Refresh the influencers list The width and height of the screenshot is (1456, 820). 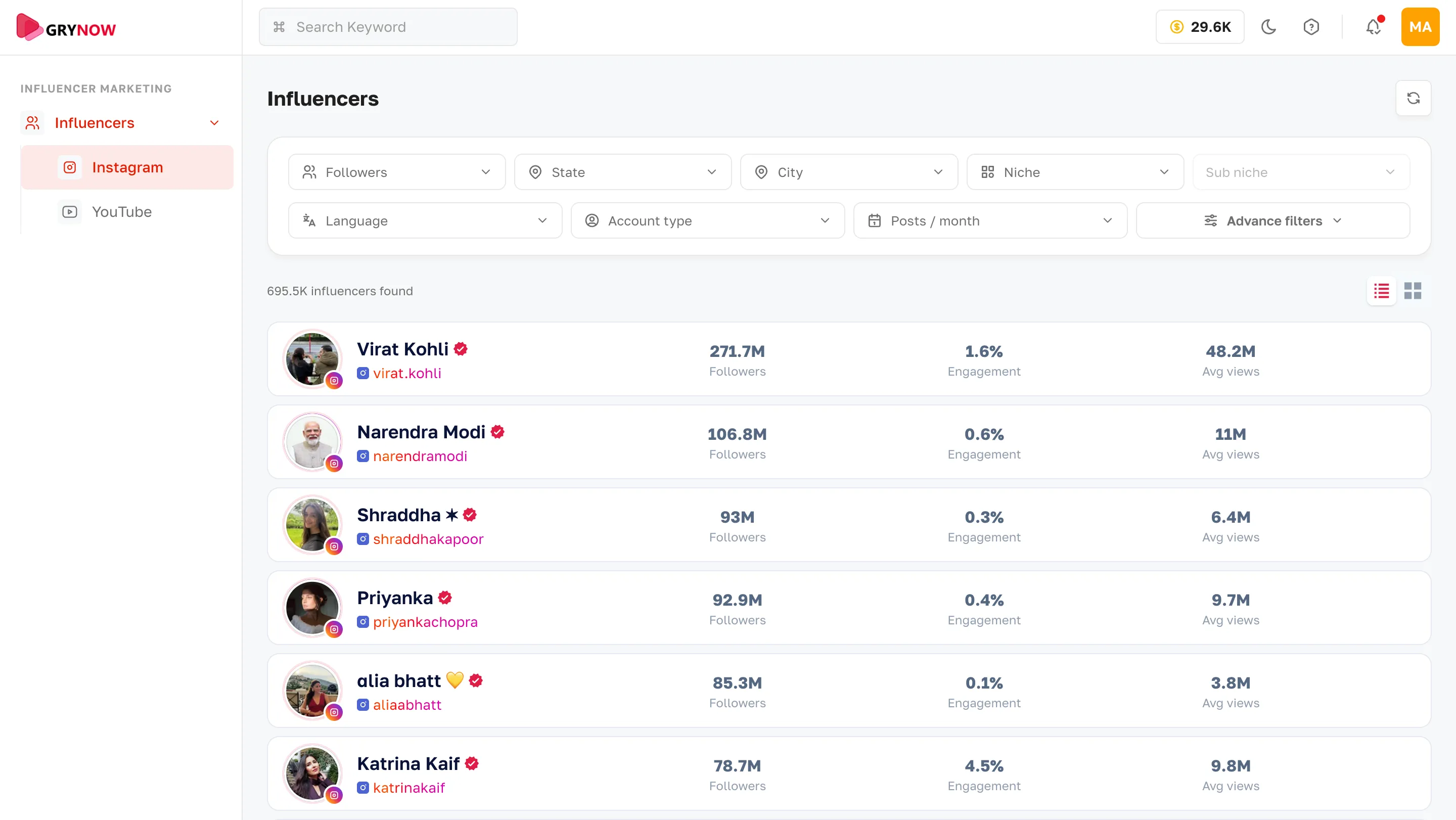click(1413, 99)
